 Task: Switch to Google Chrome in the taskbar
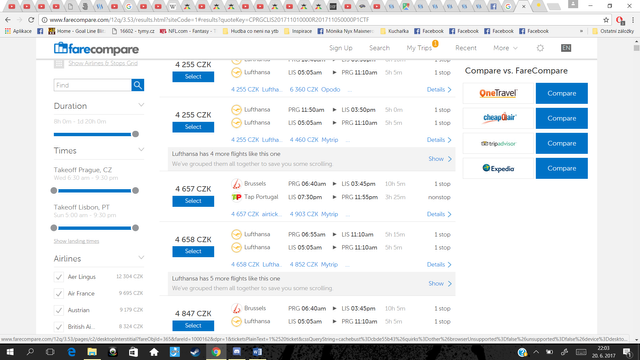216,352
